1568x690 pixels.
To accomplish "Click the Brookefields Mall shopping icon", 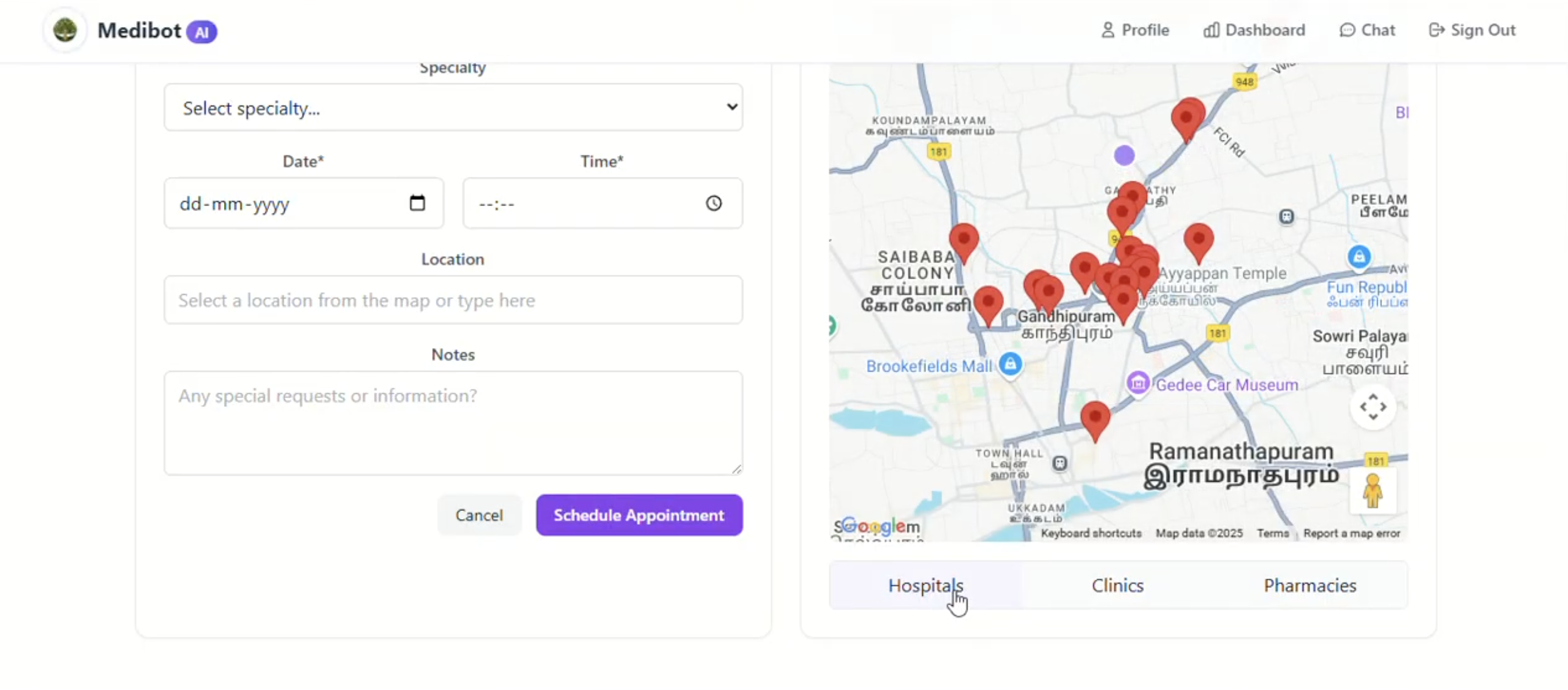I will (x=1010, y=365).
